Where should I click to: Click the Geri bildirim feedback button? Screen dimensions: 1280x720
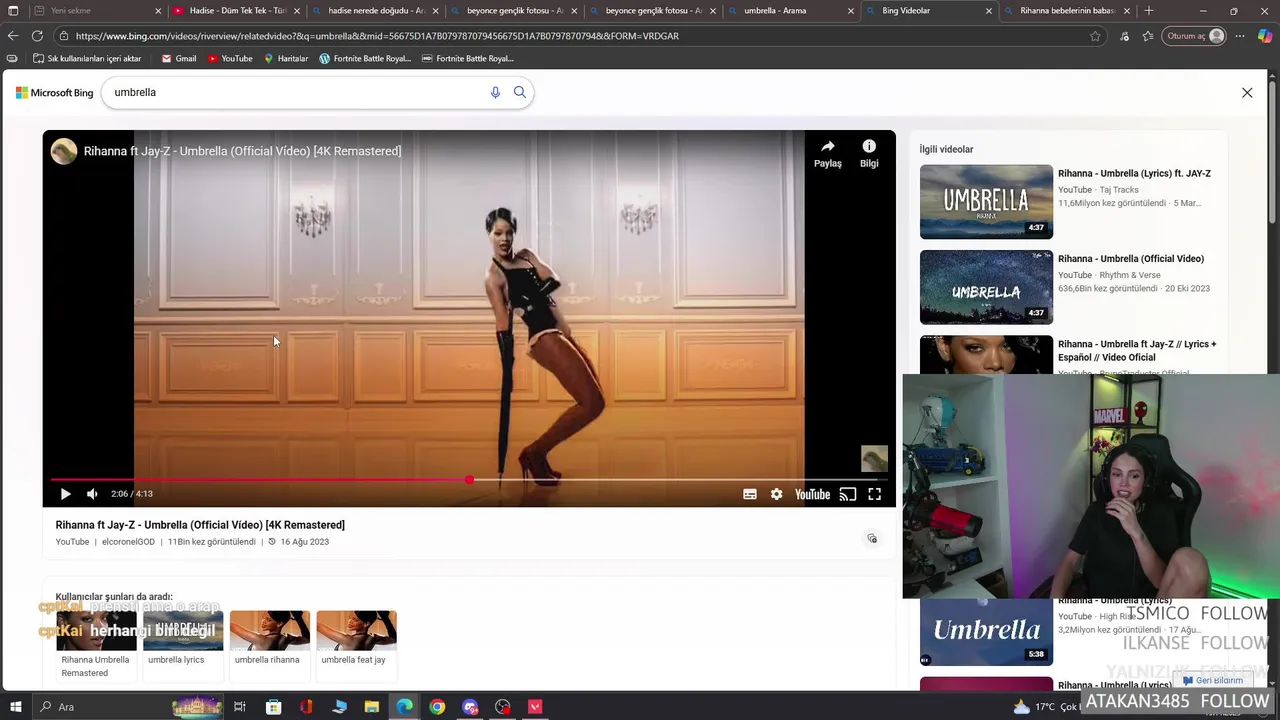coord(1213,681)
